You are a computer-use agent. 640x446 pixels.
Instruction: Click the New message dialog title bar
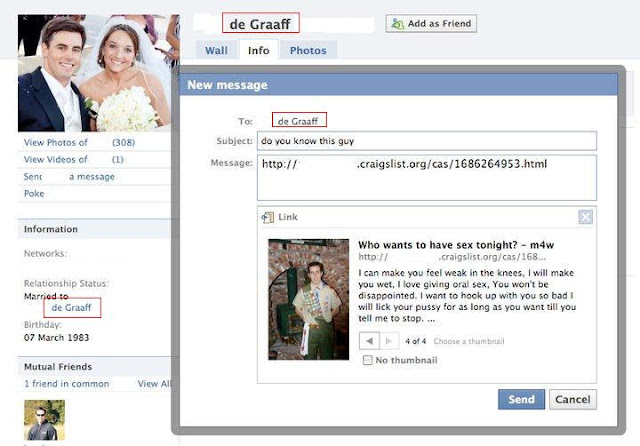point(398,85)
